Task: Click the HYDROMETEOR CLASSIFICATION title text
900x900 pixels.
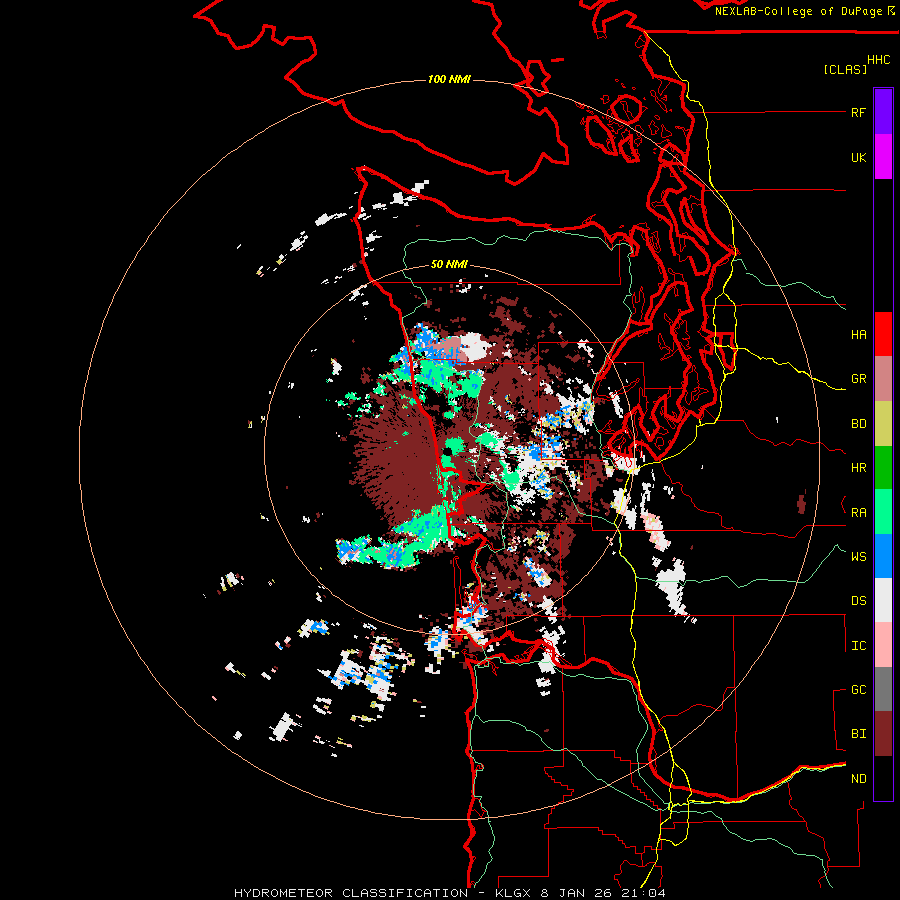Action: click(x=351, y=893)
